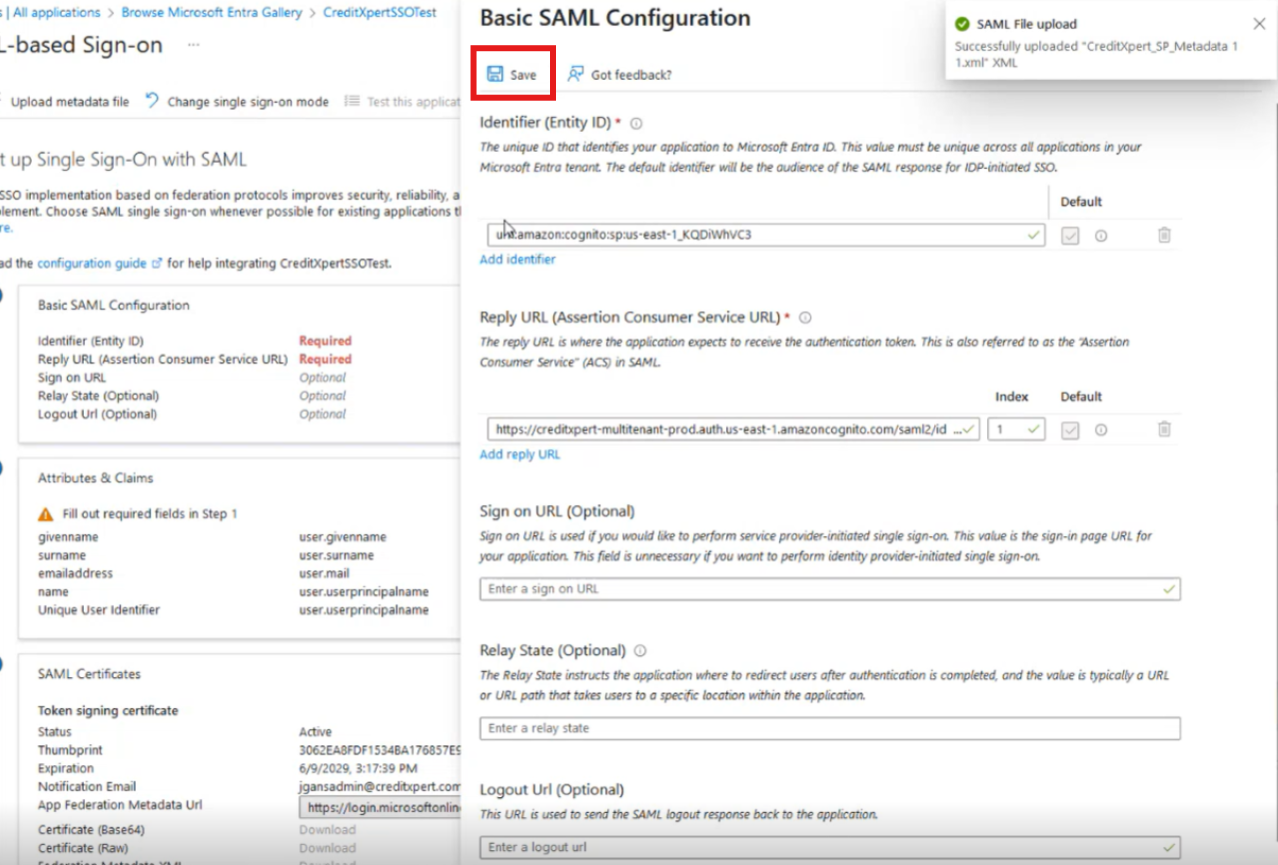Click the Notification Email value
Screen dimensions: 1278x865
coord(380,787)
